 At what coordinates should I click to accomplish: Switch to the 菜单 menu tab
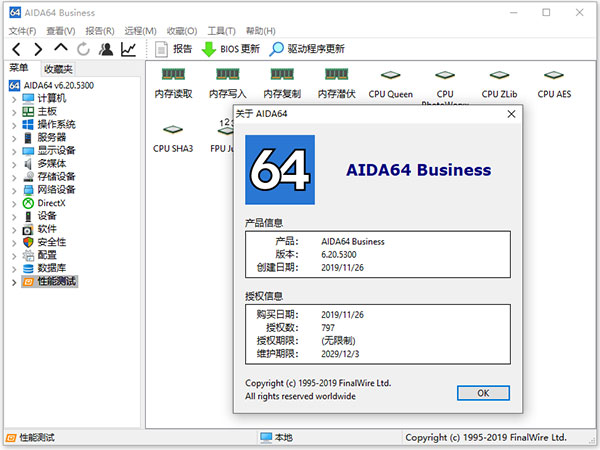(x=19, y=68)
